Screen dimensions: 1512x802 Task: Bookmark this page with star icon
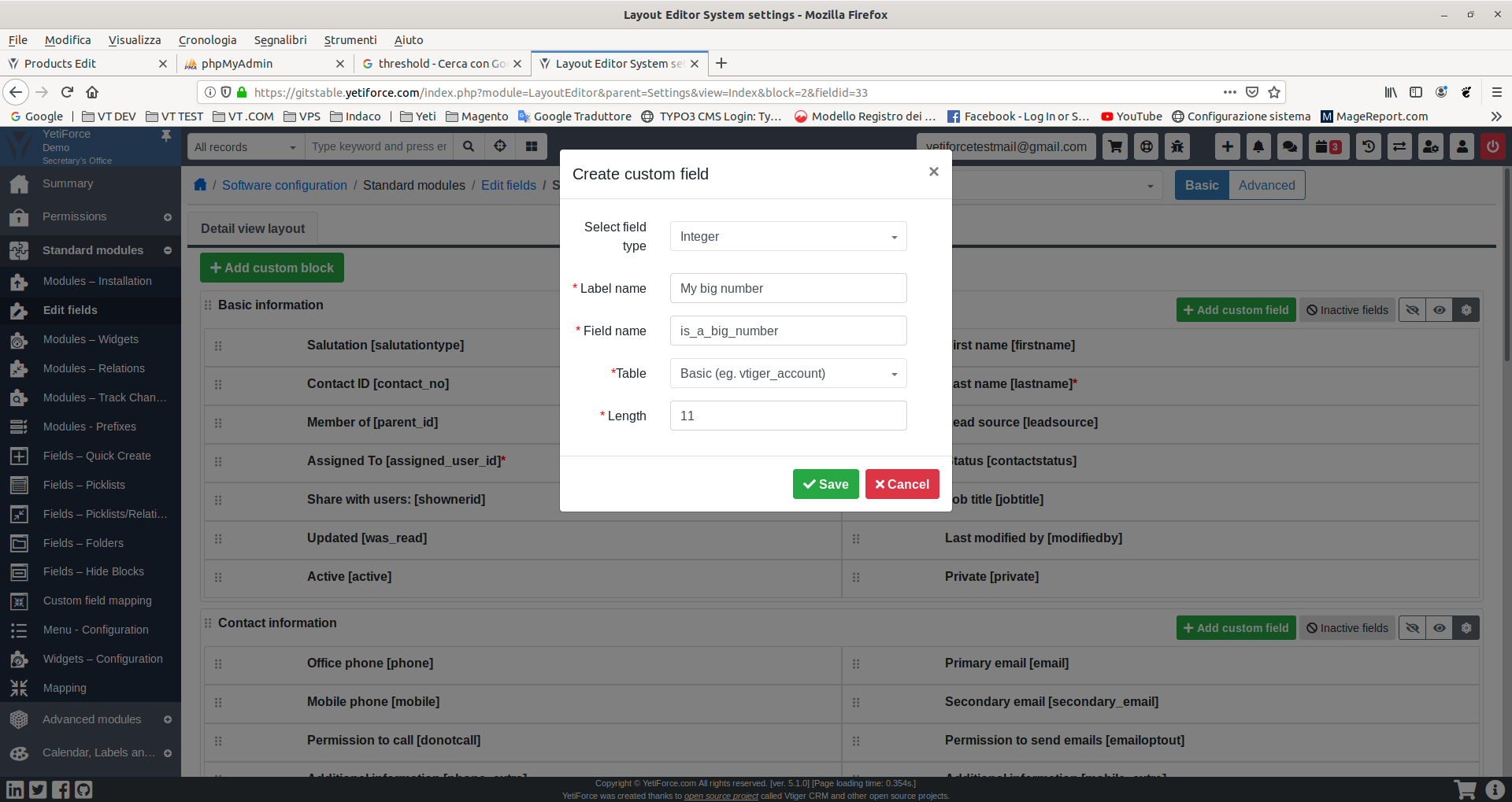[1274, 92]
